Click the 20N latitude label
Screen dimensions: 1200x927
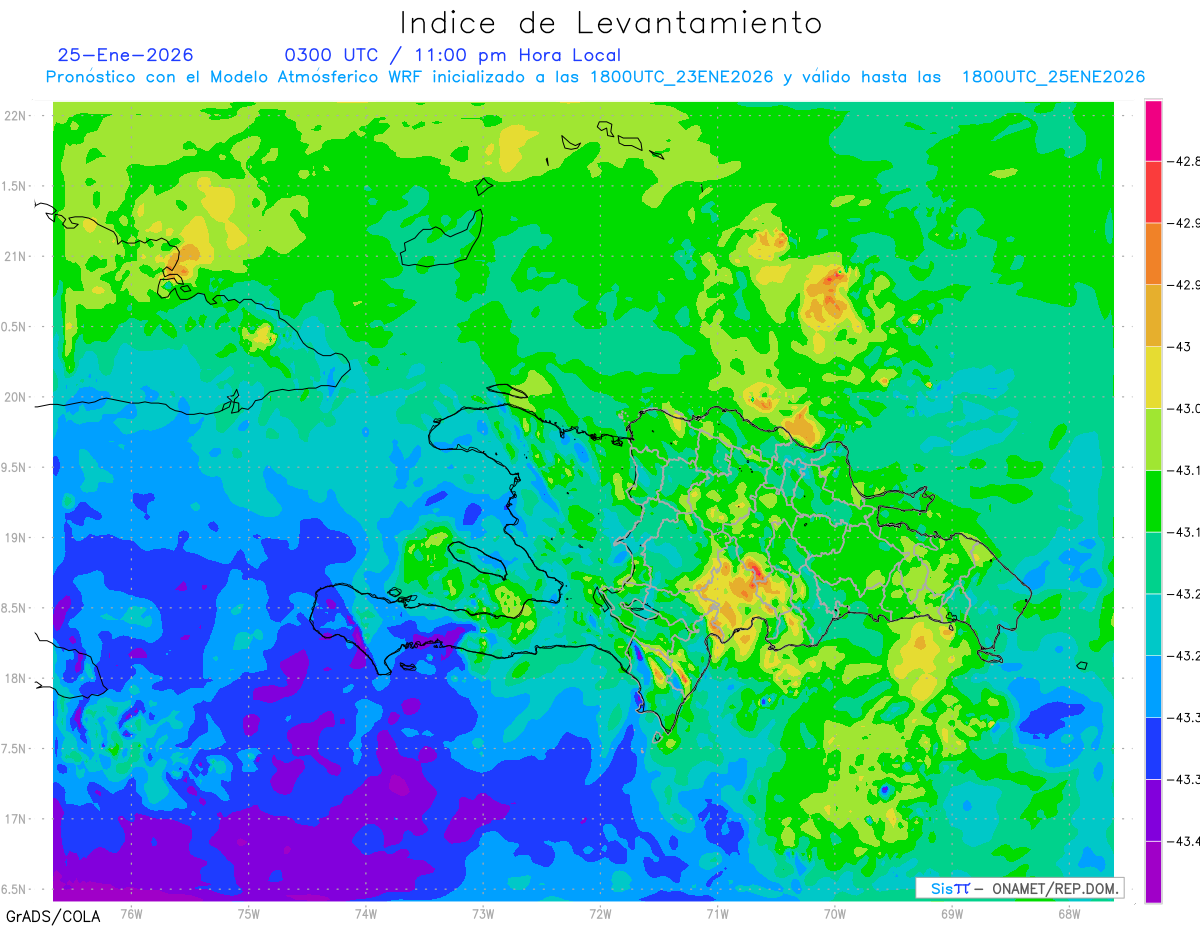pyautogui.click(x=15, y=398)
